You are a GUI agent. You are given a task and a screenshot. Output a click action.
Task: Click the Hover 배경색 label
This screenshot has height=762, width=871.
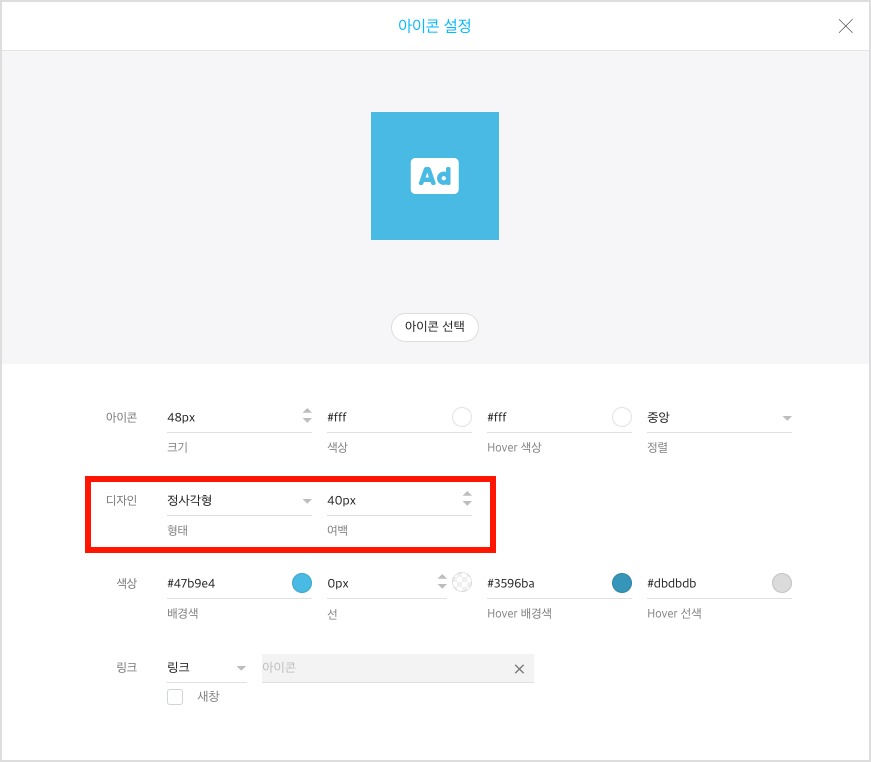click(519, 614)
